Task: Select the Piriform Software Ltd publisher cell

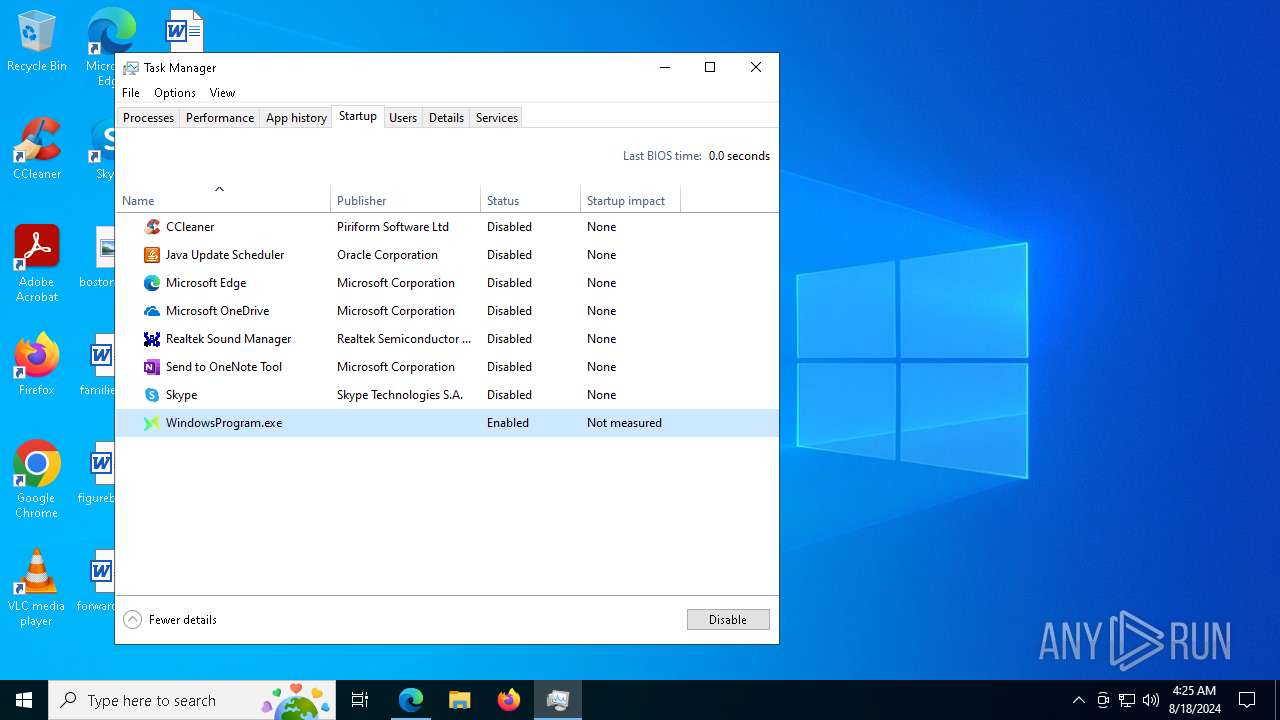Action: (393, 227)
